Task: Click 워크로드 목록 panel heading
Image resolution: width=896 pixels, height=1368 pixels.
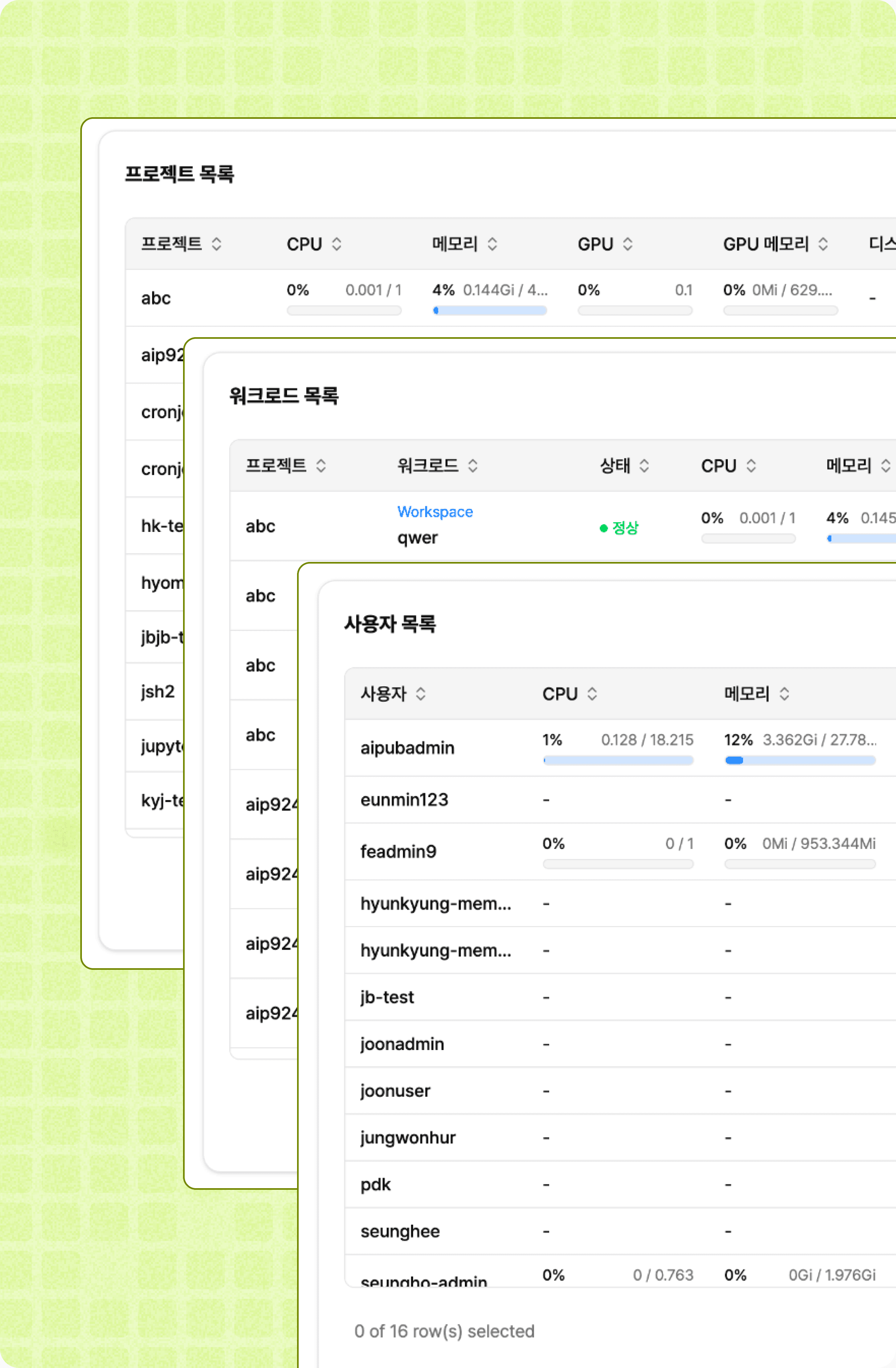Action: click(x=284, y=395)
